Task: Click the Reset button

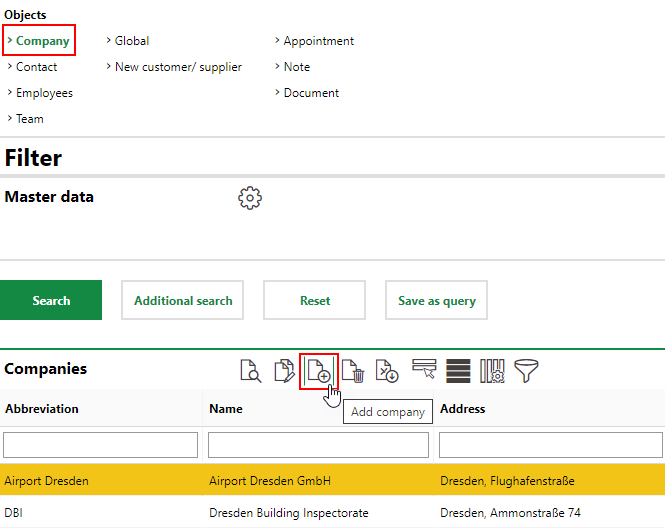Action: point(315,300)
